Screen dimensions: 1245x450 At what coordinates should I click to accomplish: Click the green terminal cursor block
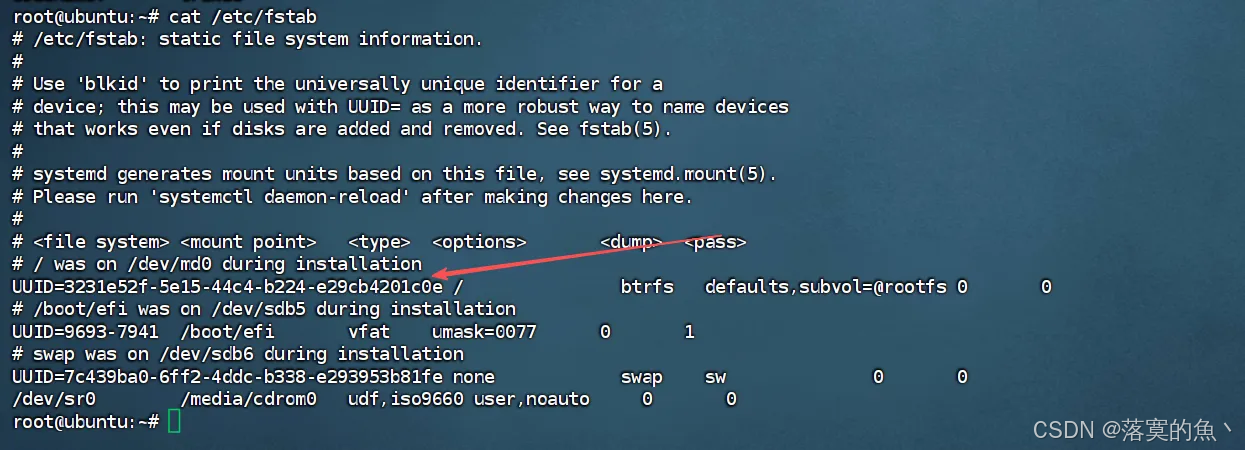(x=175, y=422)
